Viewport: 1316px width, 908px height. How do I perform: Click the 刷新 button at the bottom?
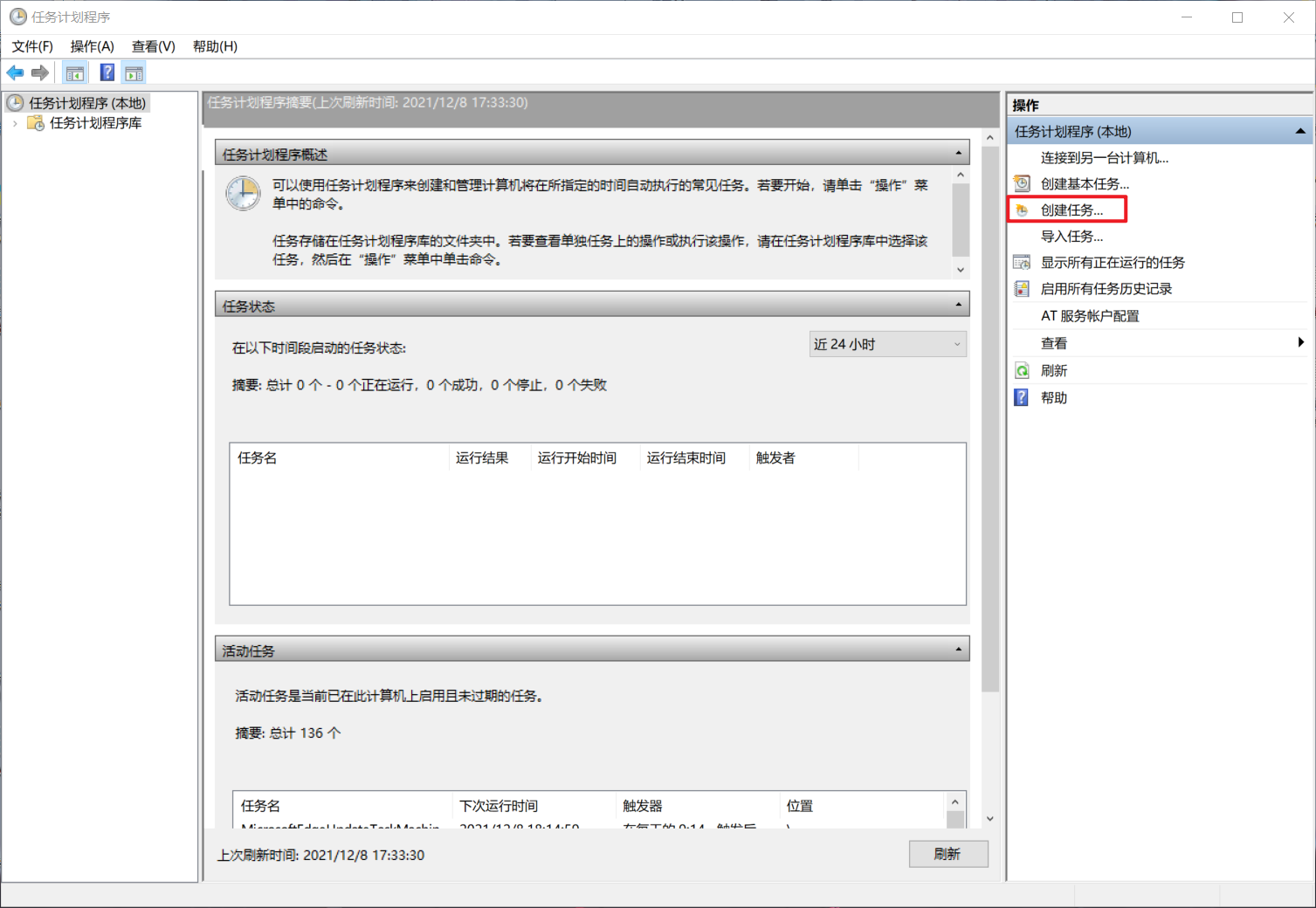point(947,854)
